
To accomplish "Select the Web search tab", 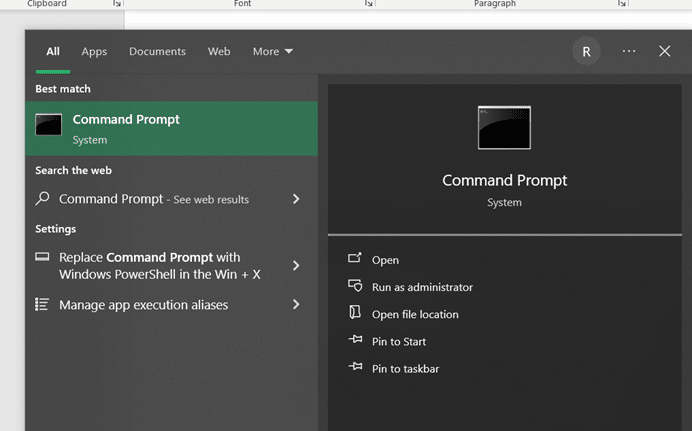I will (x=219, y=52).
